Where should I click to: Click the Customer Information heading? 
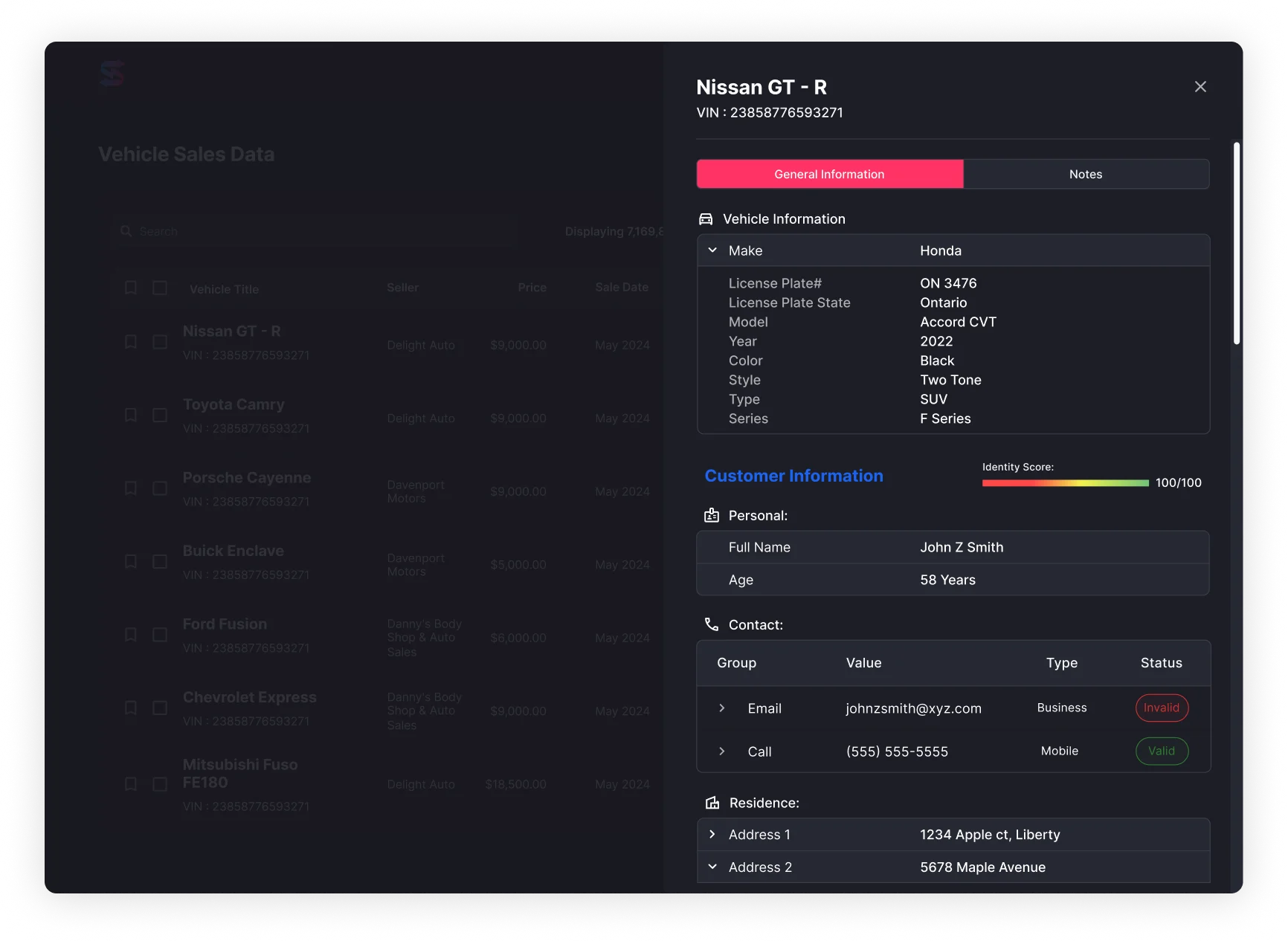[x=793, y=476]
